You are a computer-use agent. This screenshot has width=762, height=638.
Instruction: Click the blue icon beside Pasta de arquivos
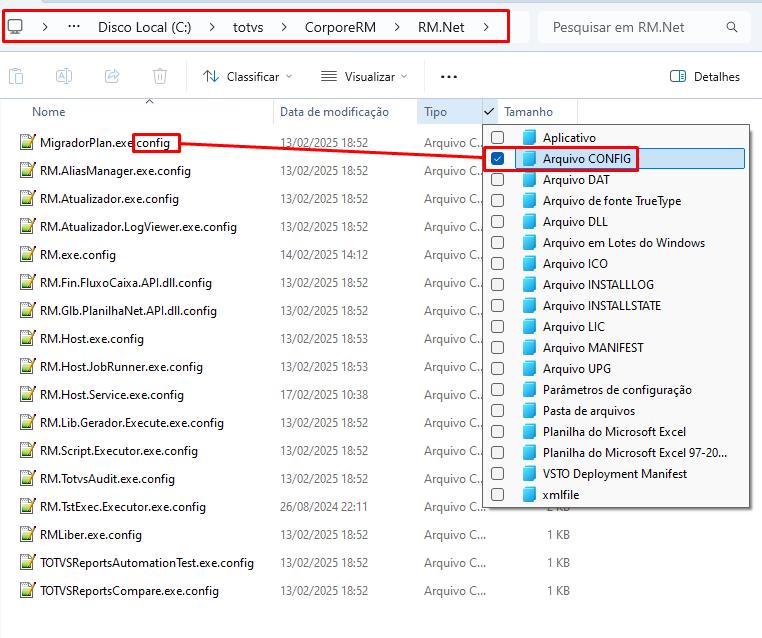[529, 411]
